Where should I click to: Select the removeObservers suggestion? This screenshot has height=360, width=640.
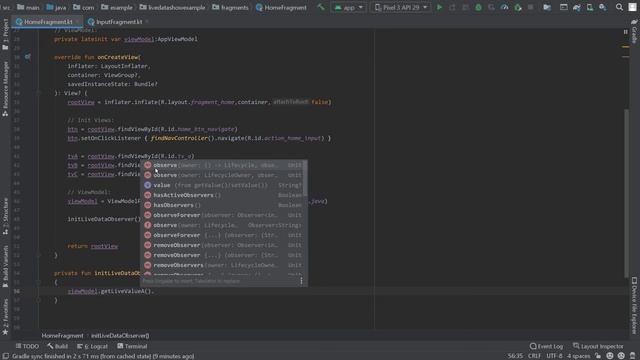[223, 265]
